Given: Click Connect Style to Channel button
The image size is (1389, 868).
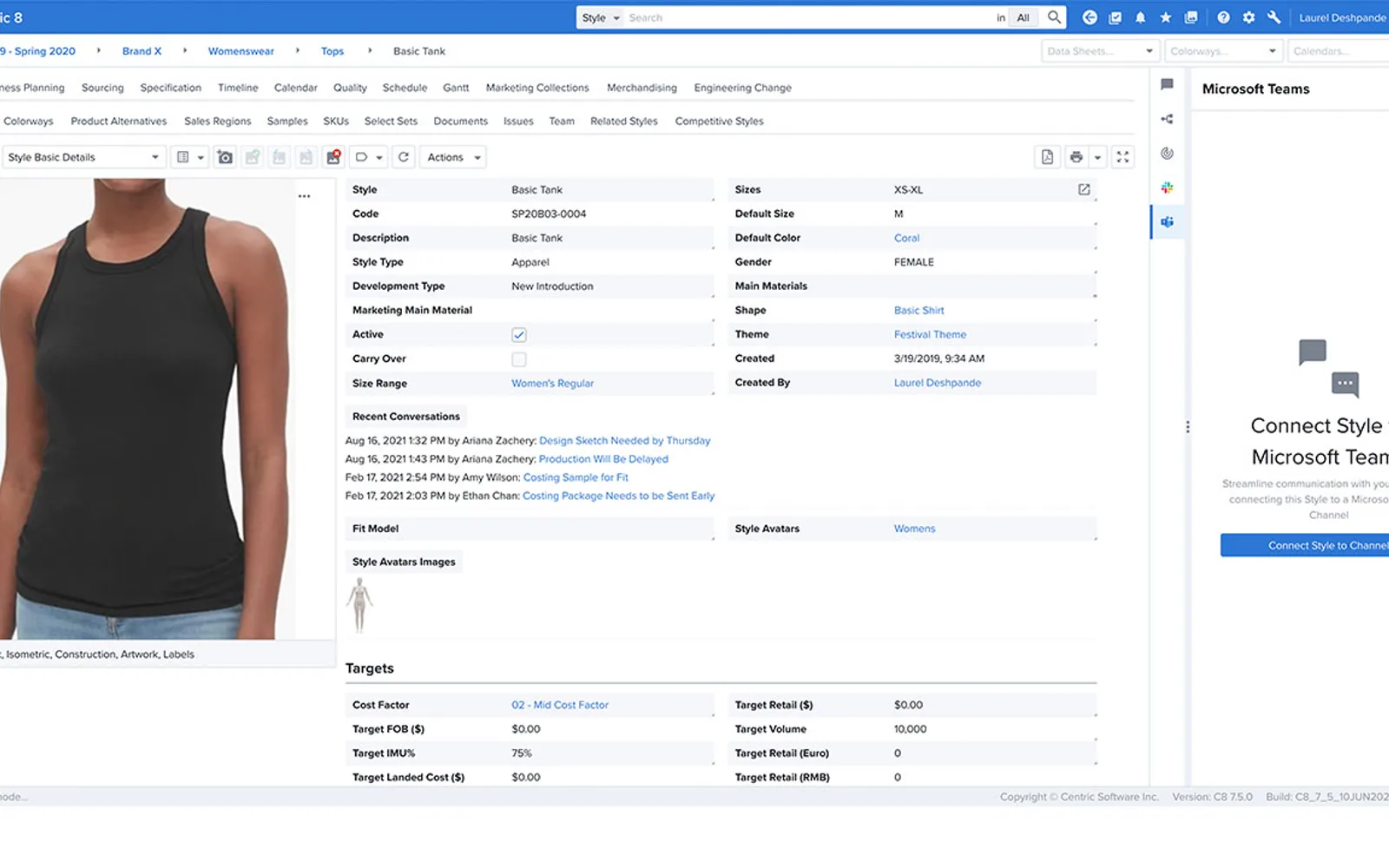Looking at the screenshot, I should [1305, 545].
